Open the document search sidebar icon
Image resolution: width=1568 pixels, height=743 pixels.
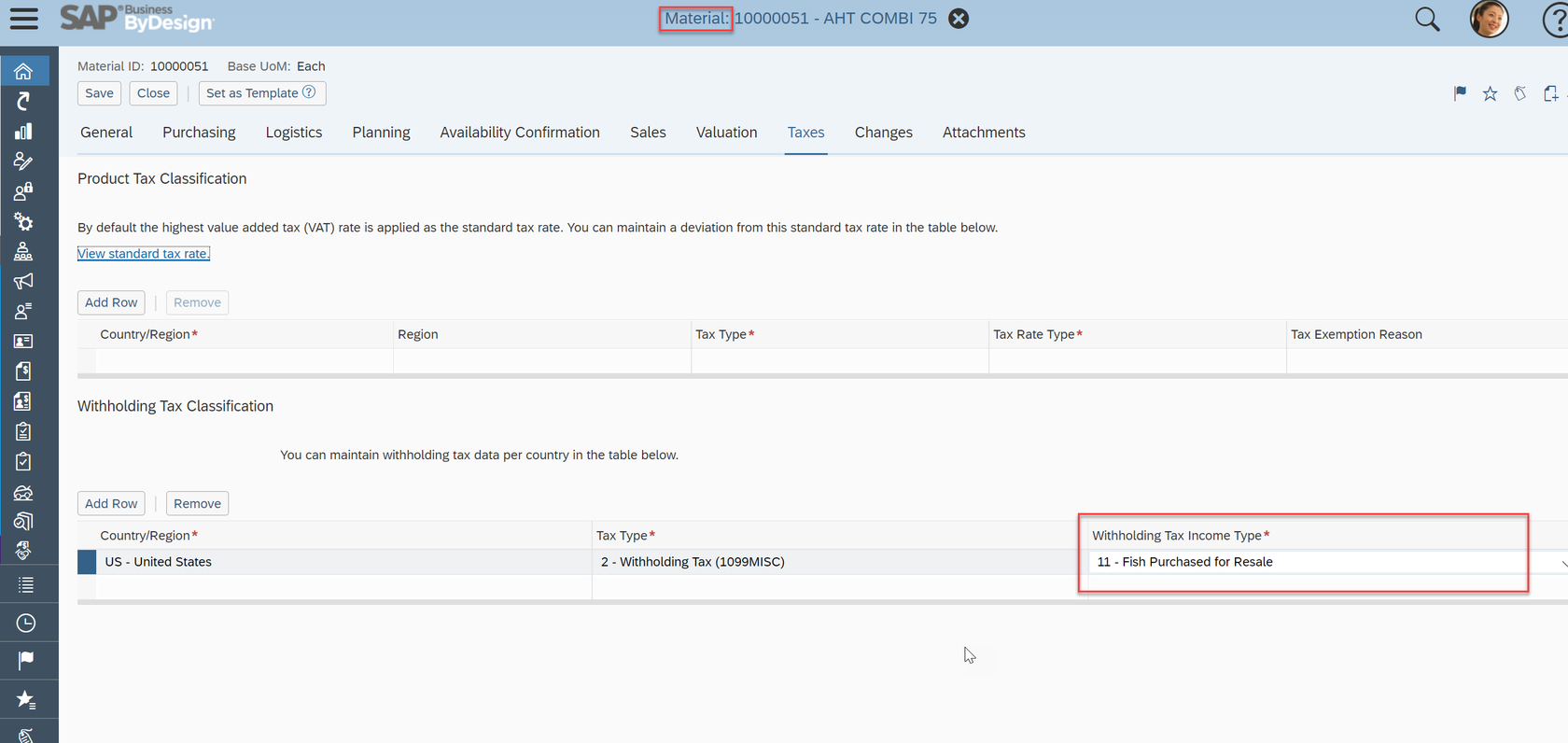click(x=23, y=521)
